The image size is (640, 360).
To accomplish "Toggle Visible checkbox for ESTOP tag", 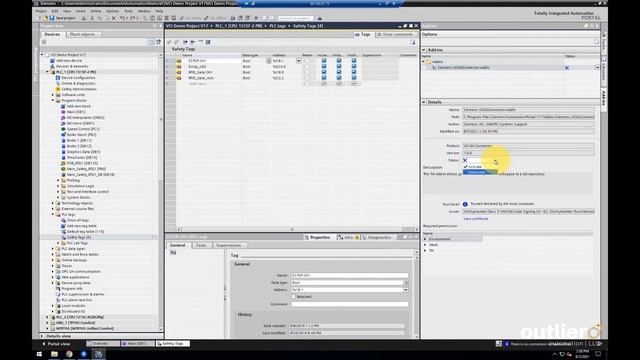I will [354, 61].
